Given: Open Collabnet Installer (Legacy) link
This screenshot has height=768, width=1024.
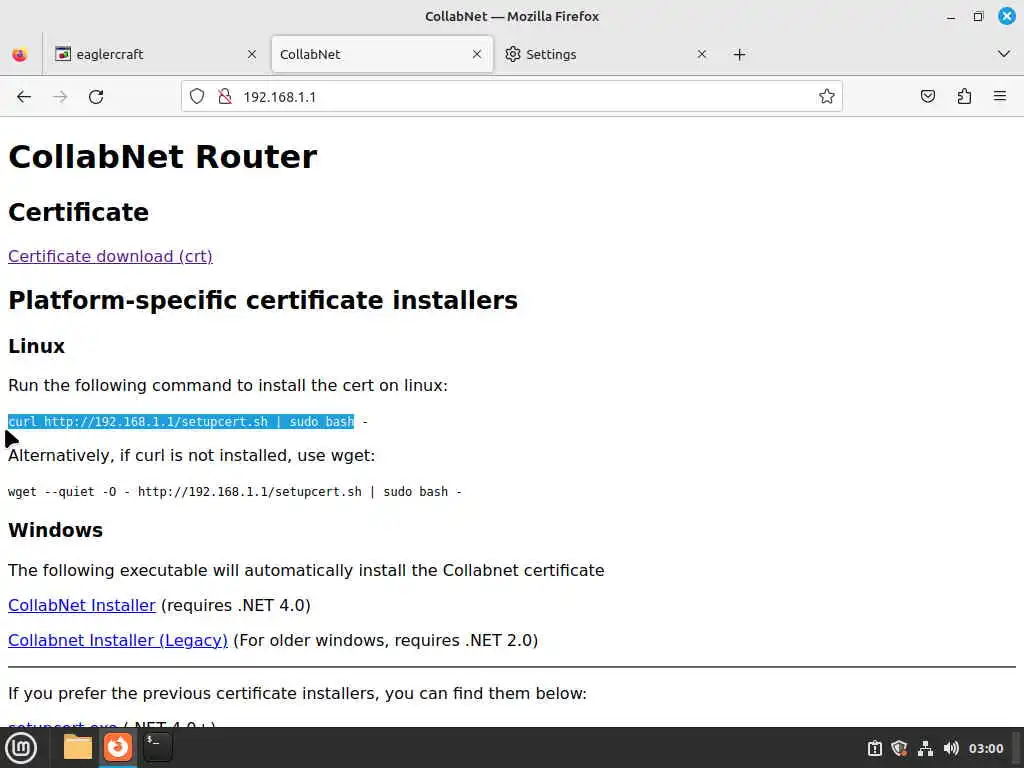Looking at the screenshot, I should click(118, 640).
